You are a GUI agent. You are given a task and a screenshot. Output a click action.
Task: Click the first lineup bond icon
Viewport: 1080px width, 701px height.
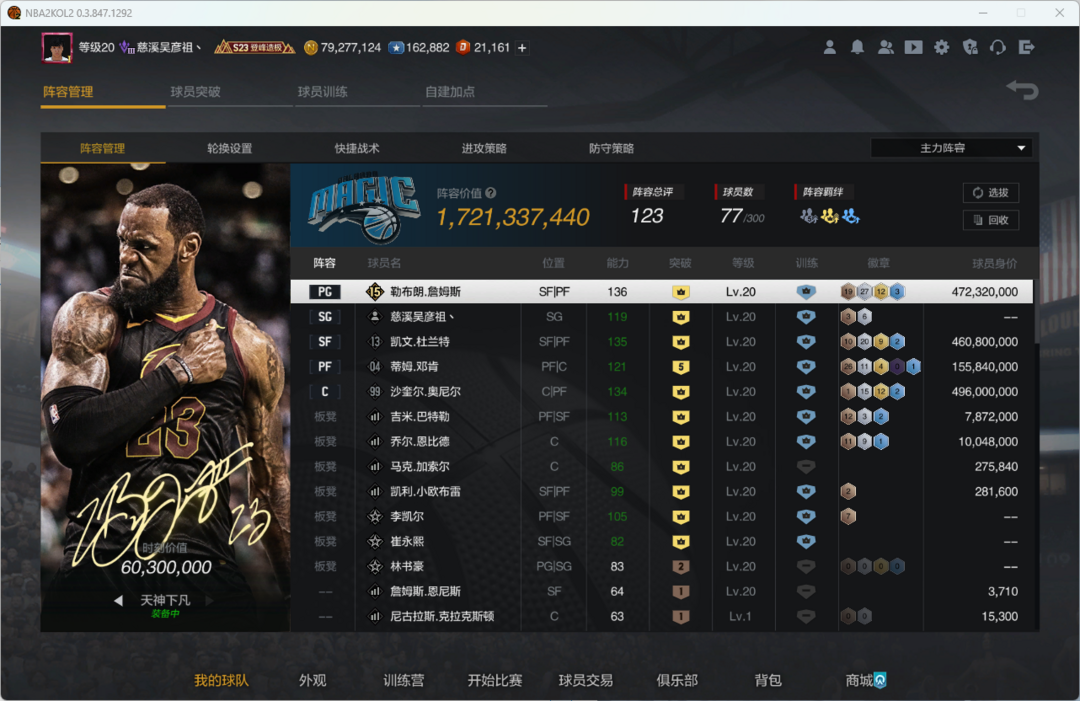(x=809, y=216)
